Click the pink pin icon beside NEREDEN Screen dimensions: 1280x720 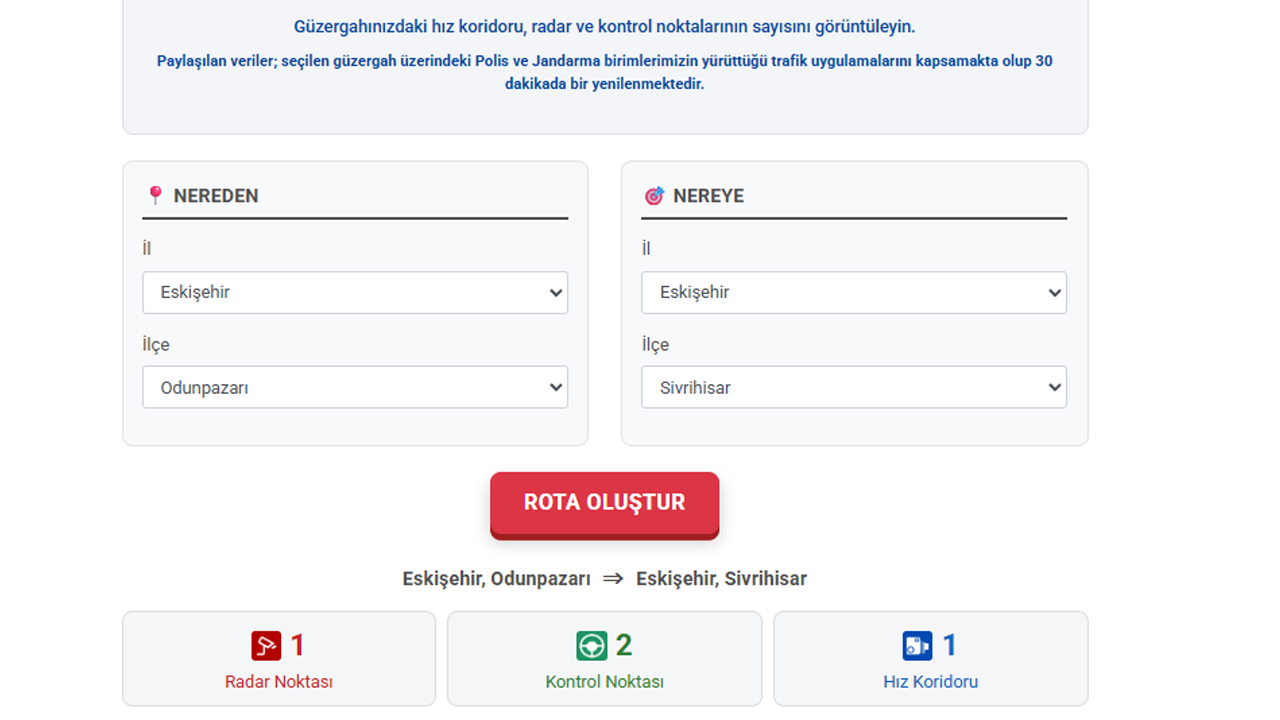[x=156, y=195]
